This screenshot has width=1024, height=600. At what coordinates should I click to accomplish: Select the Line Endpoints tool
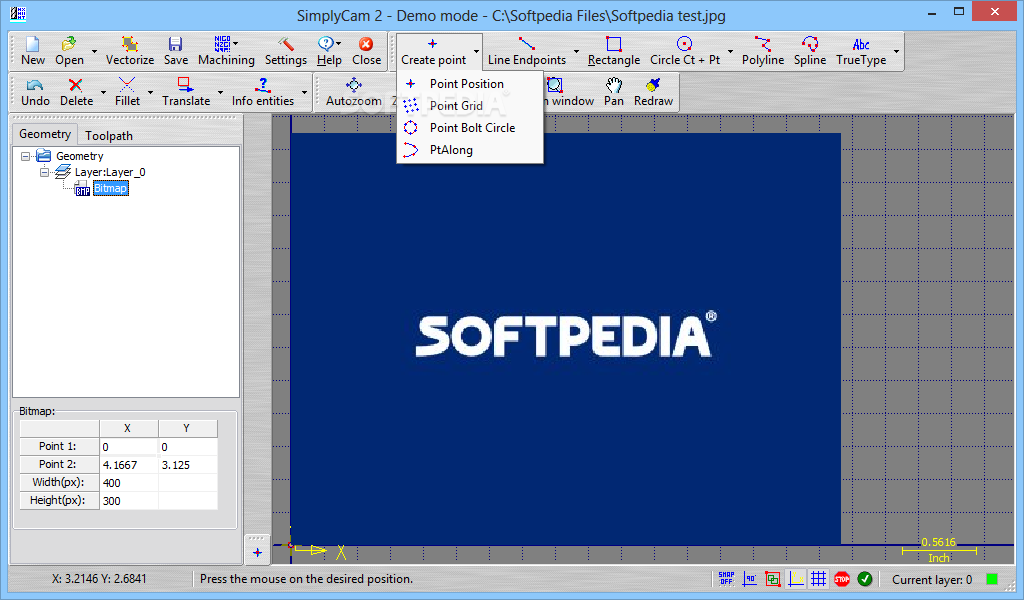pyautogui.click(x=526, y=51)
